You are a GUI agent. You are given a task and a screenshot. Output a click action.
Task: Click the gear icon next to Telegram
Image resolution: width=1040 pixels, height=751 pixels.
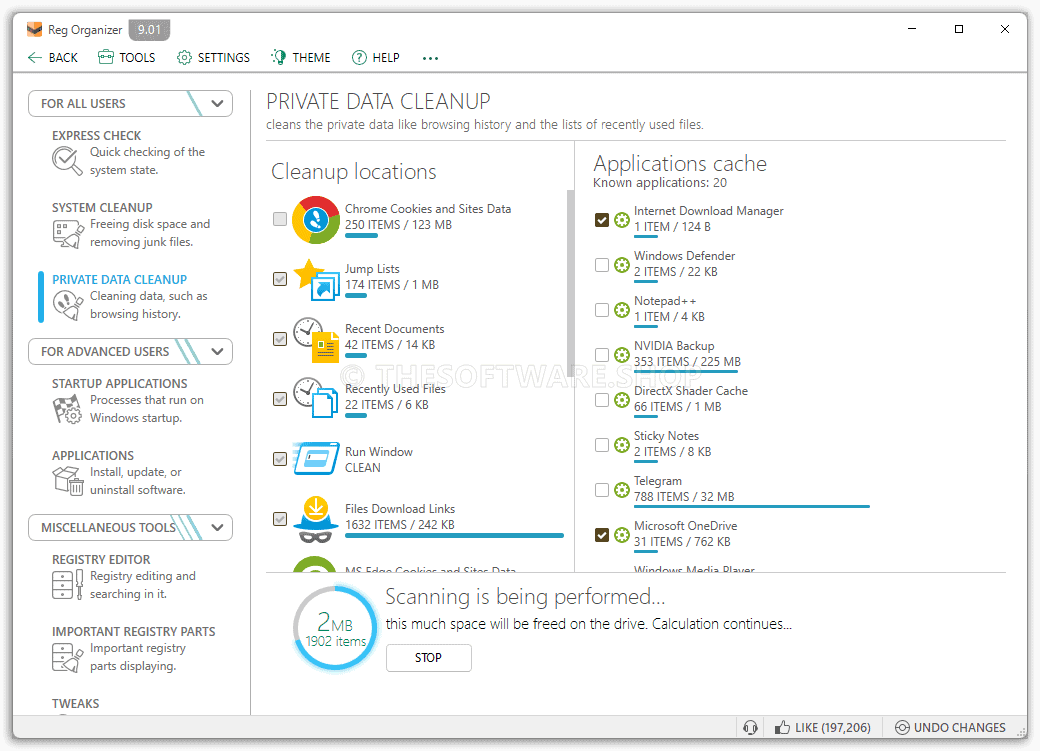coord(621,490)
